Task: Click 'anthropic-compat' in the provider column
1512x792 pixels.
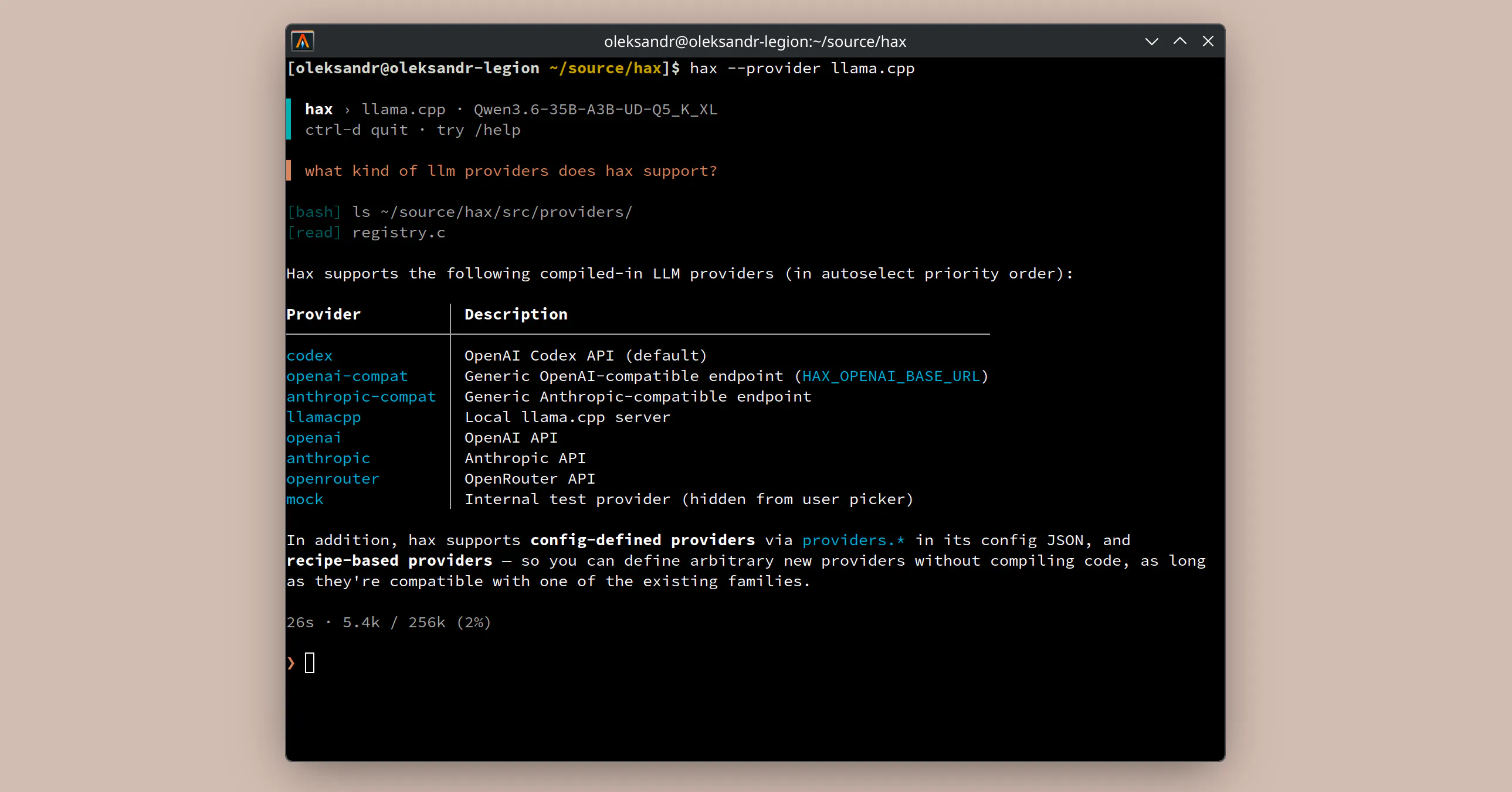Action: click(361, 397)
